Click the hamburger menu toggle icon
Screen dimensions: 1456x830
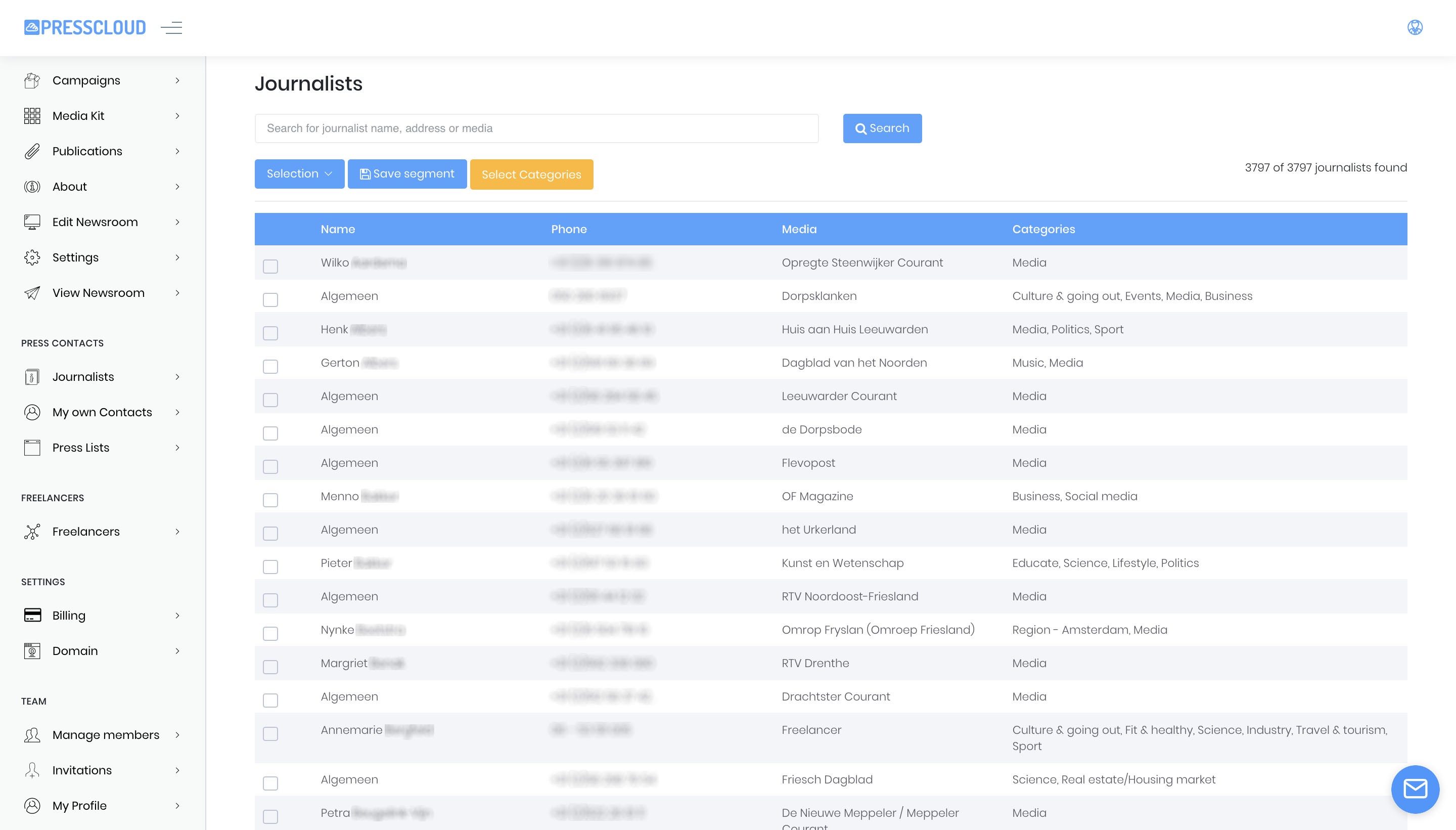tap(171, 27)
